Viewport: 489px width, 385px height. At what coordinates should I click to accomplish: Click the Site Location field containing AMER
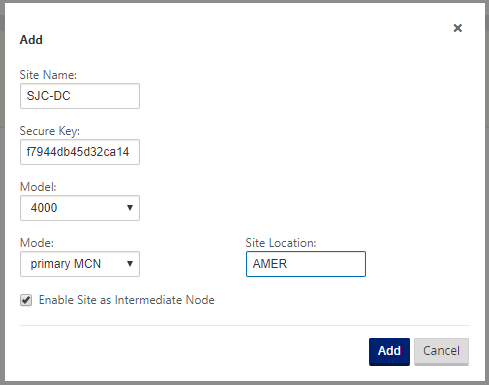click(x=306, y=264)
